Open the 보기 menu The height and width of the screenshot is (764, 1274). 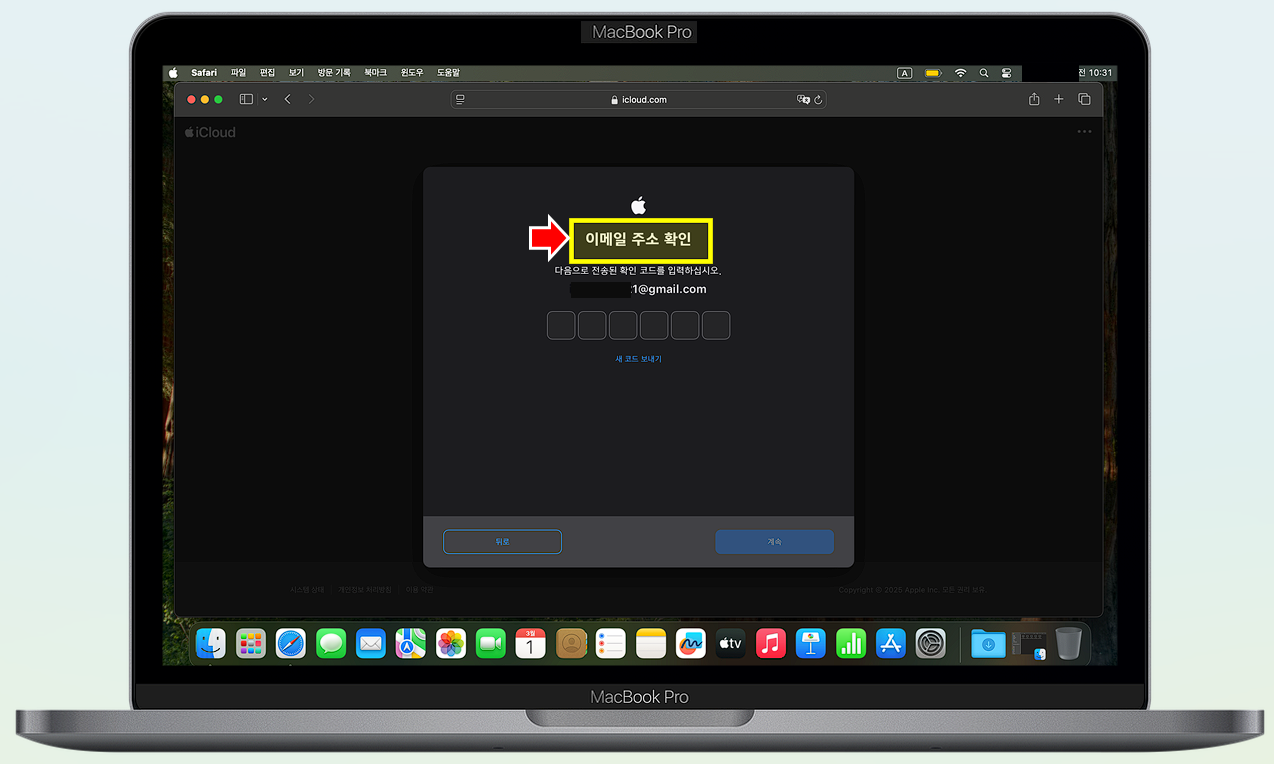pos(296,73)
